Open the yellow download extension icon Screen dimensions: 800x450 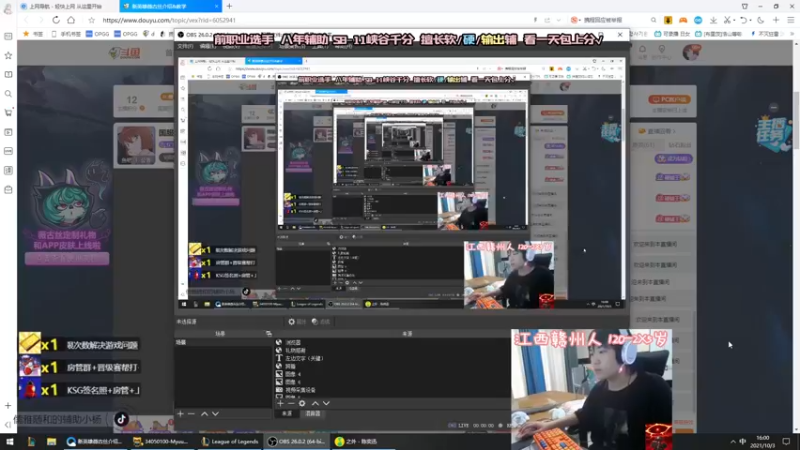[668, 20]
